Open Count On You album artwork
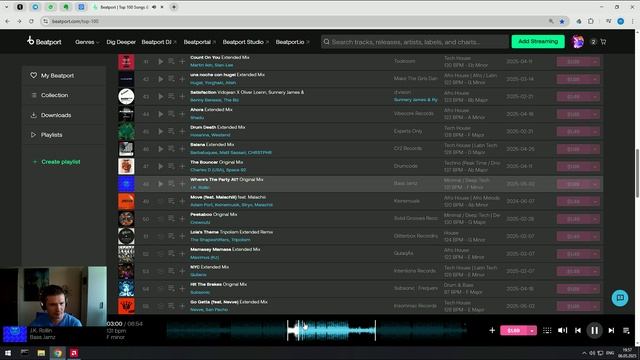640x360 pixels. tap(126, 62)
